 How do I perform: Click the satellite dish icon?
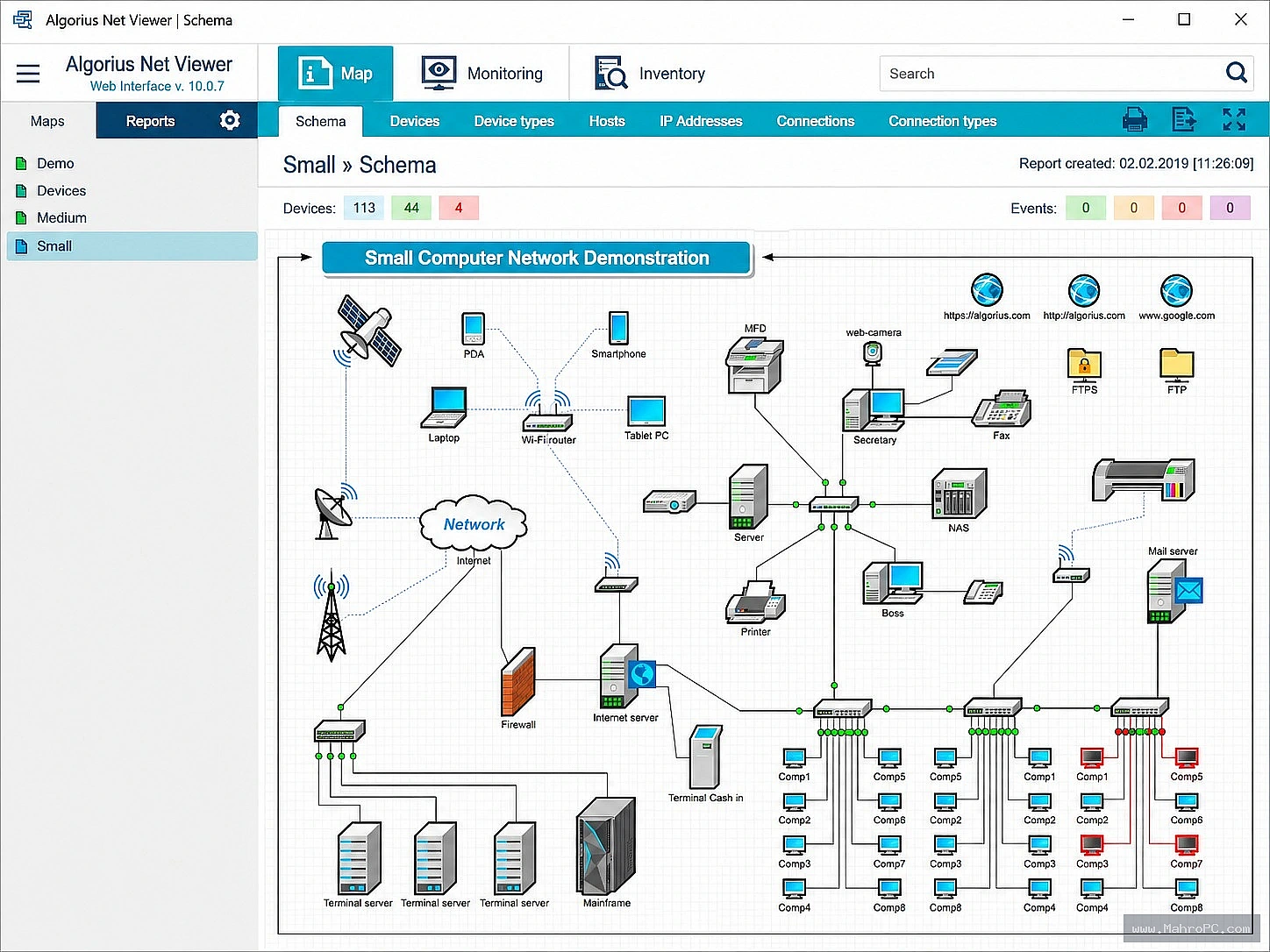334,511
